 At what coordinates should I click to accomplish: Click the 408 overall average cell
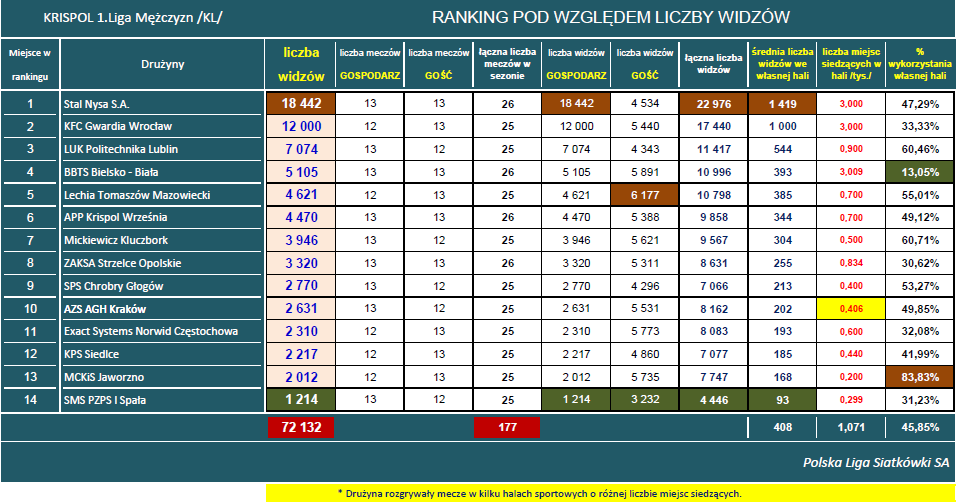click(x=782, y=427)
